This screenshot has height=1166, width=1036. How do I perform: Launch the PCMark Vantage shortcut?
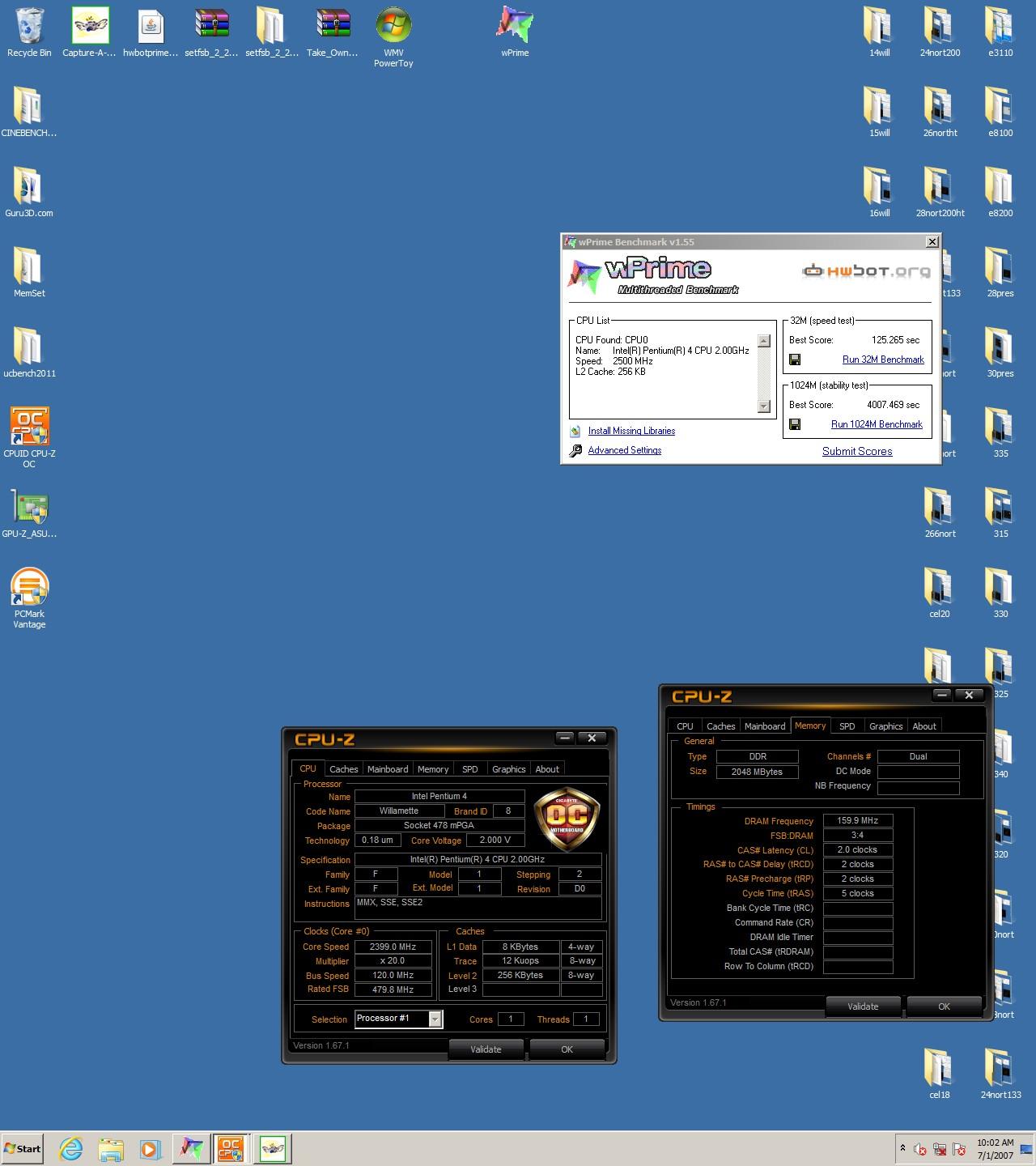click(x=29, y=598)
